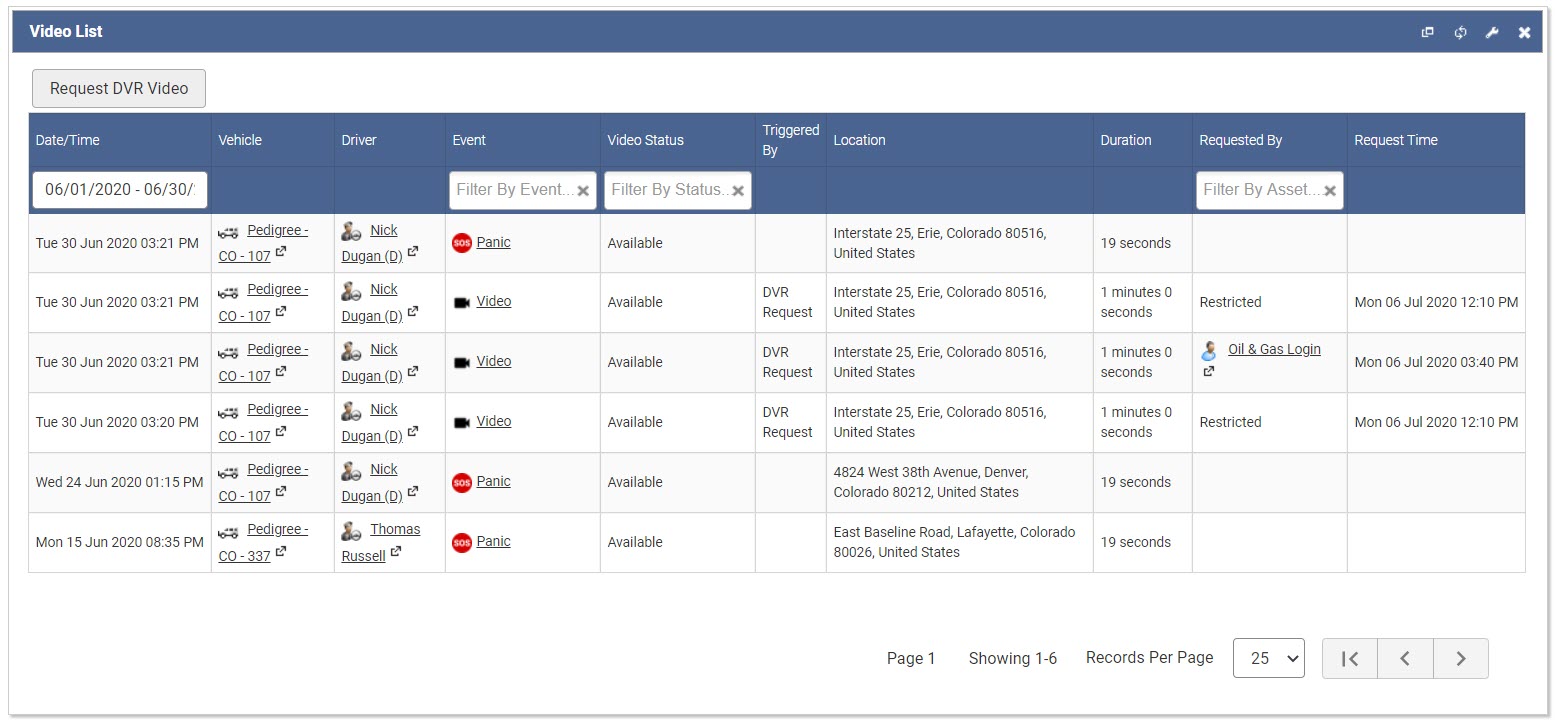Image resolution: width=1557 pixels, height=720 pixels.
Task: Click the driver icon beside Thomas Russell
Action: [351, 531]
